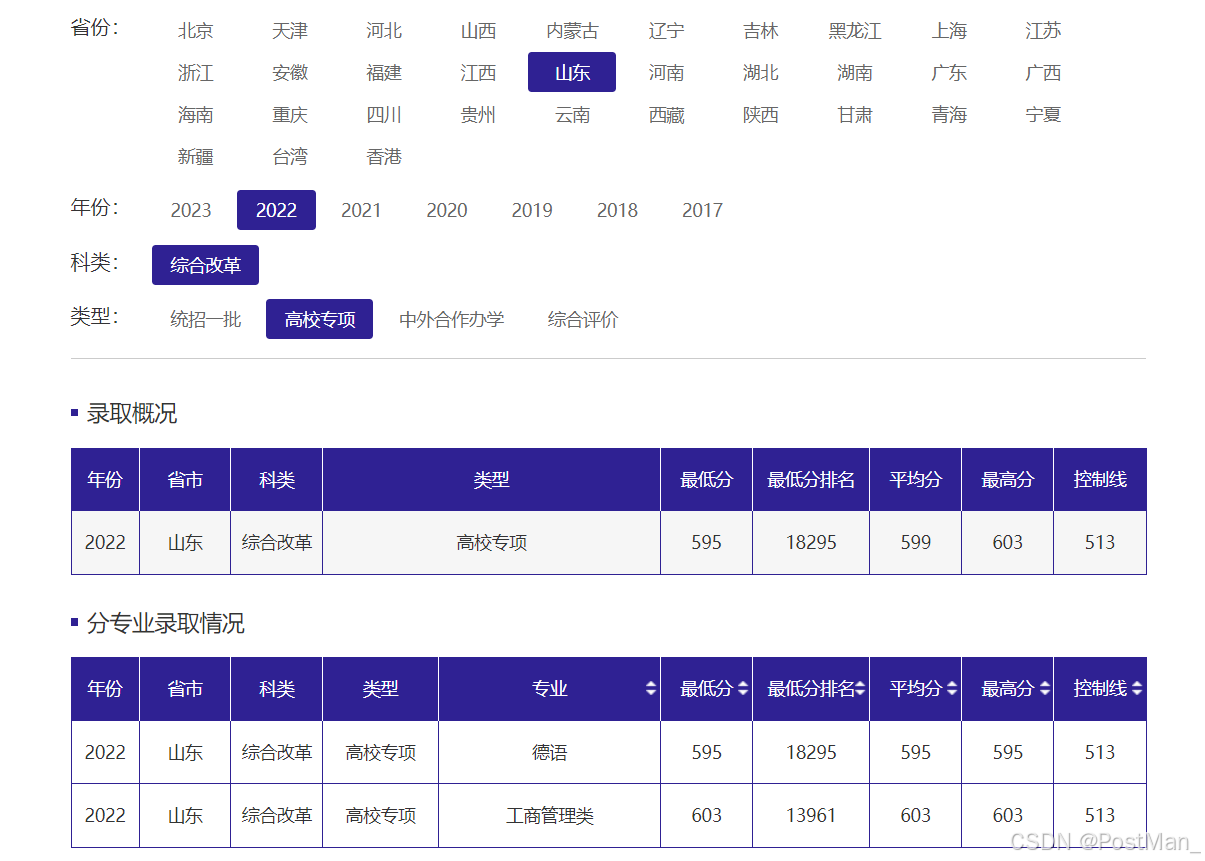
Task: Sort by 最低分 using its sort arrows
Action: (x=743, y=689)
